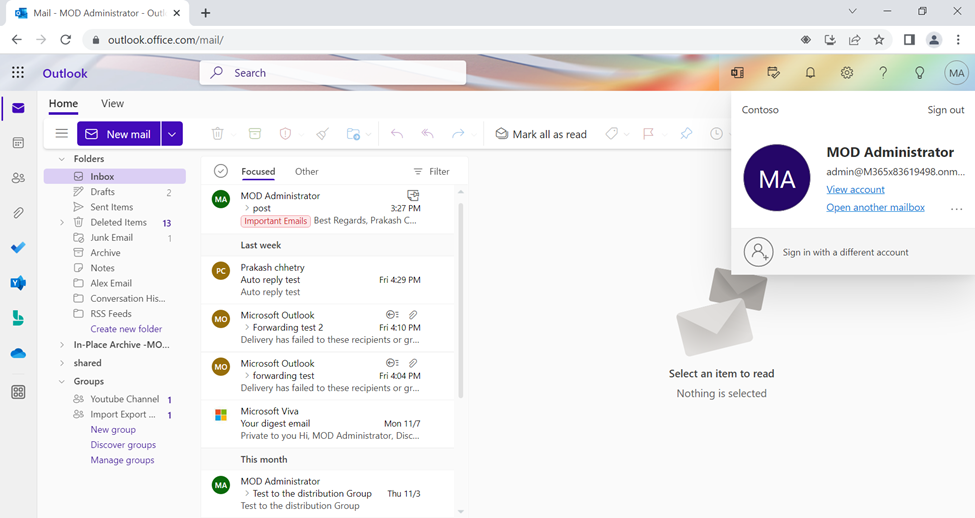The width and height of the screenshot is (975, 518).
Task: Open Files paperclip in left rail
Action: (18, 213)
